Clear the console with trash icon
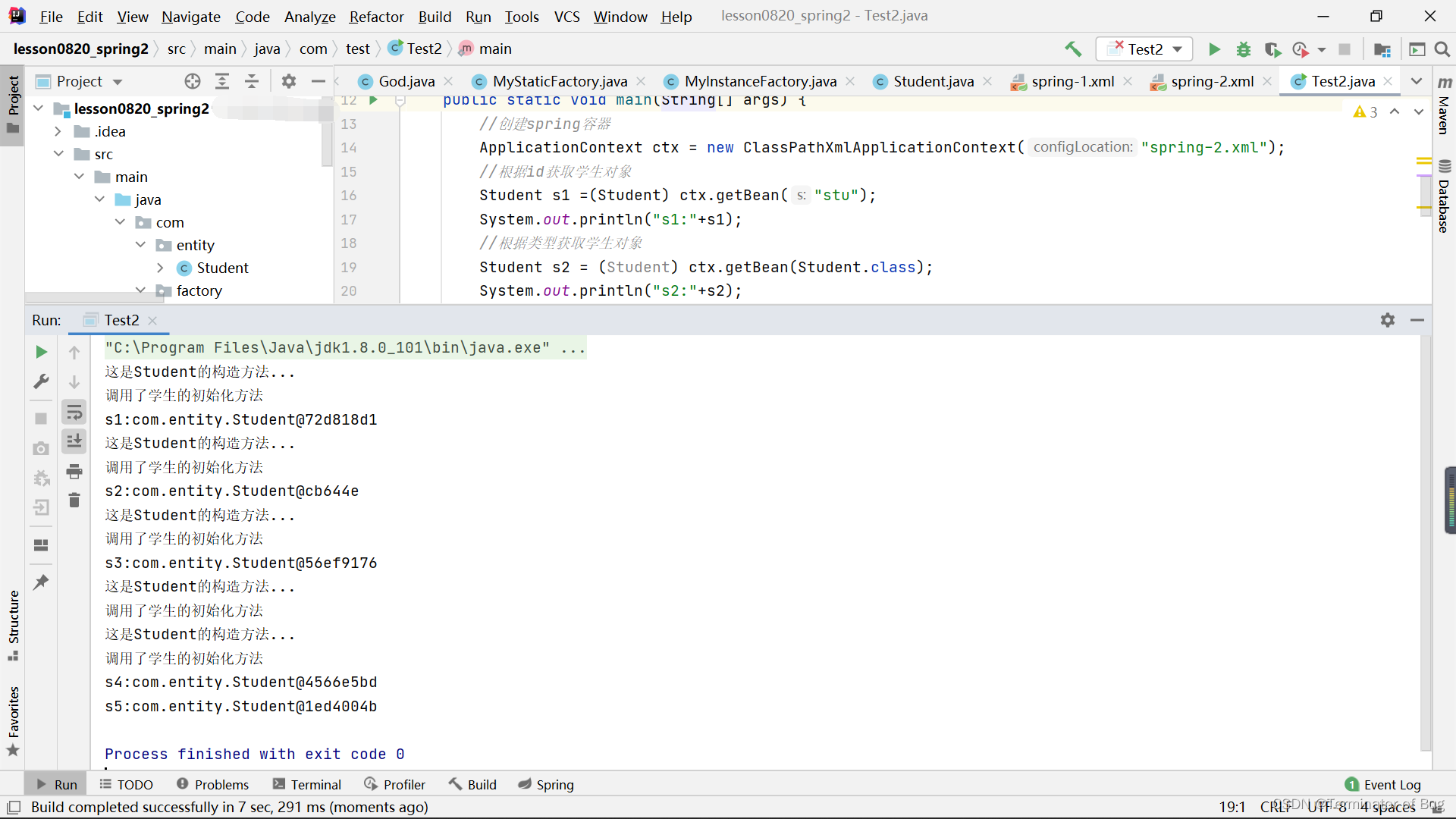1456x819 pixels. (74, 500)
